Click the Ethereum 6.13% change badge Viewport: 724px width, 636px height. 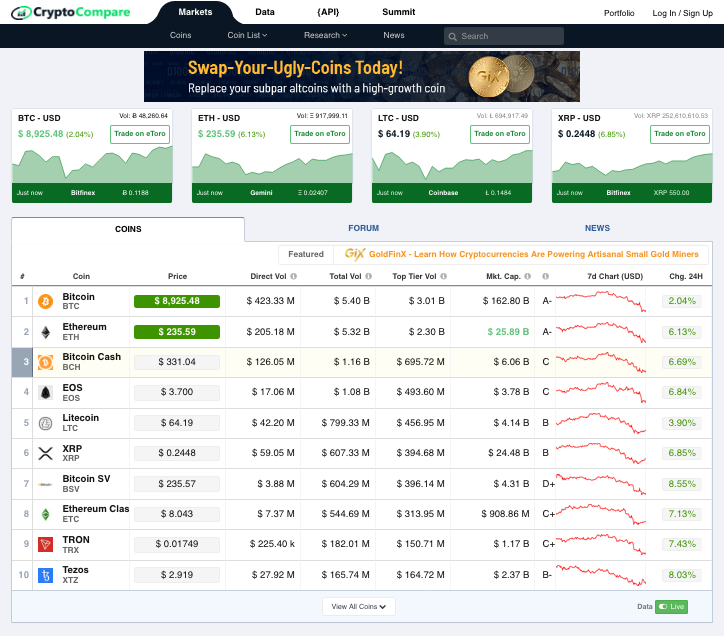click(x=682, y=333)
